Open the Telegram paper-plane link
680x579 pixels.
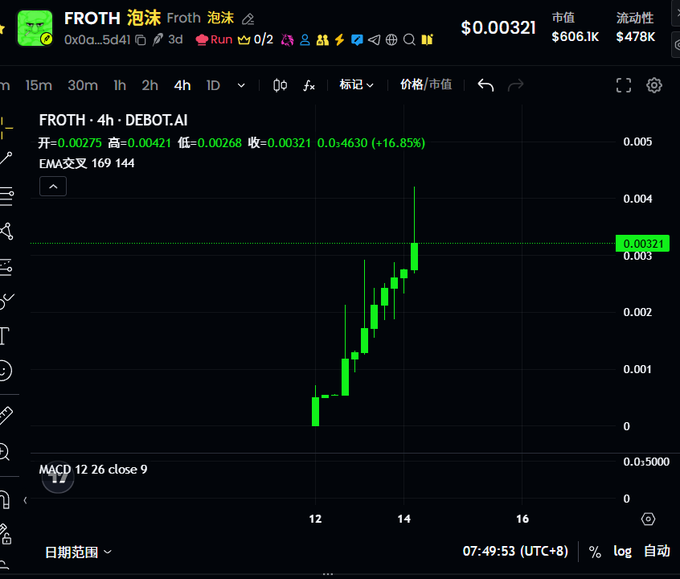coord(374,40)
